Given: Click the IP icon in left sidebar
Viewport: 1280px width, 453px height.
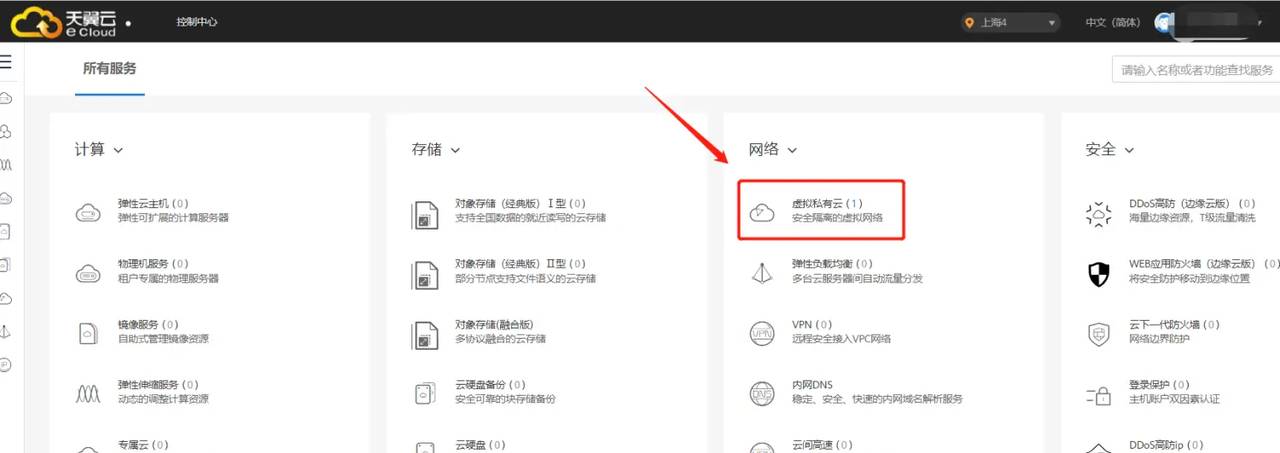Looking at the screenshot, I should tap(6, 365).
